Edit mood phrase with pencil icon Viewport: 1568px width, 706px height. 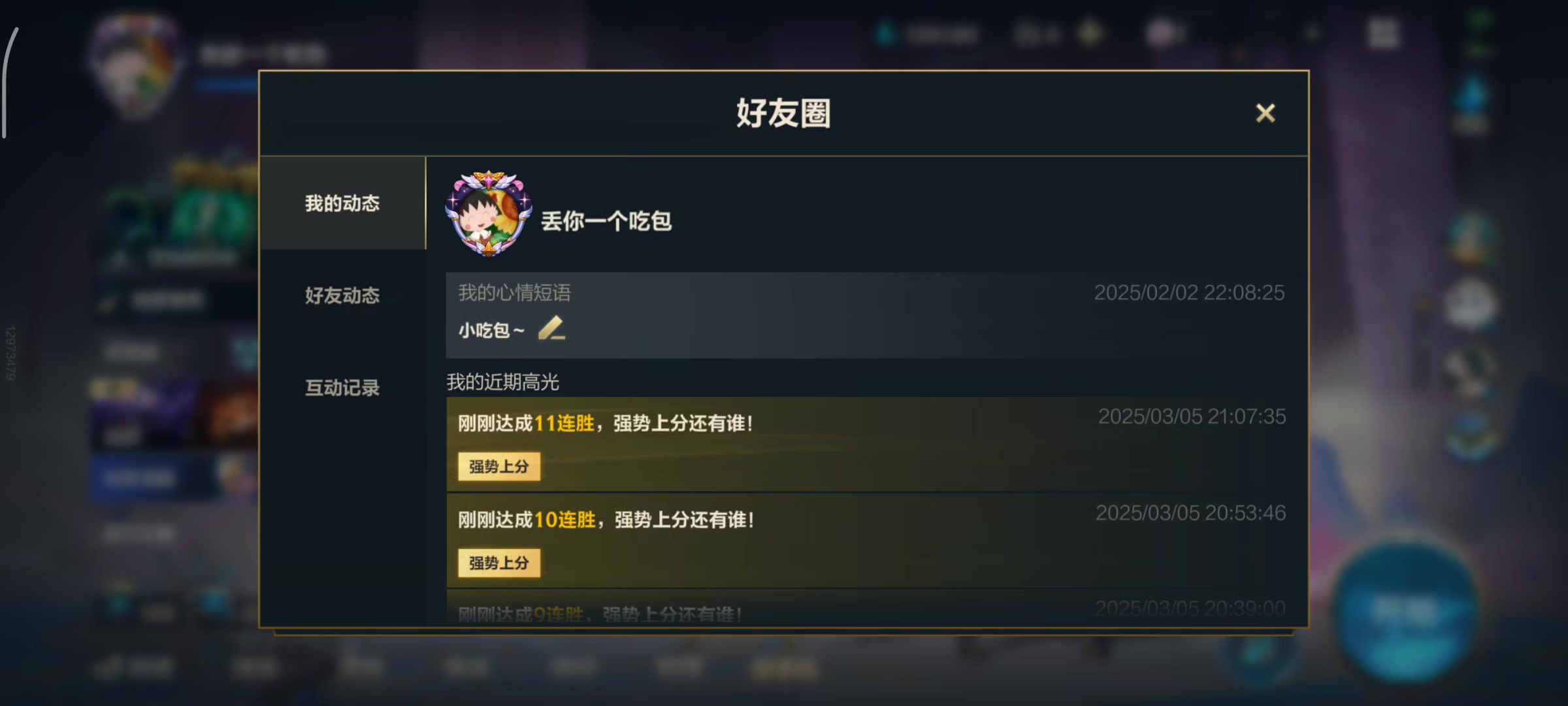(551, 328)
